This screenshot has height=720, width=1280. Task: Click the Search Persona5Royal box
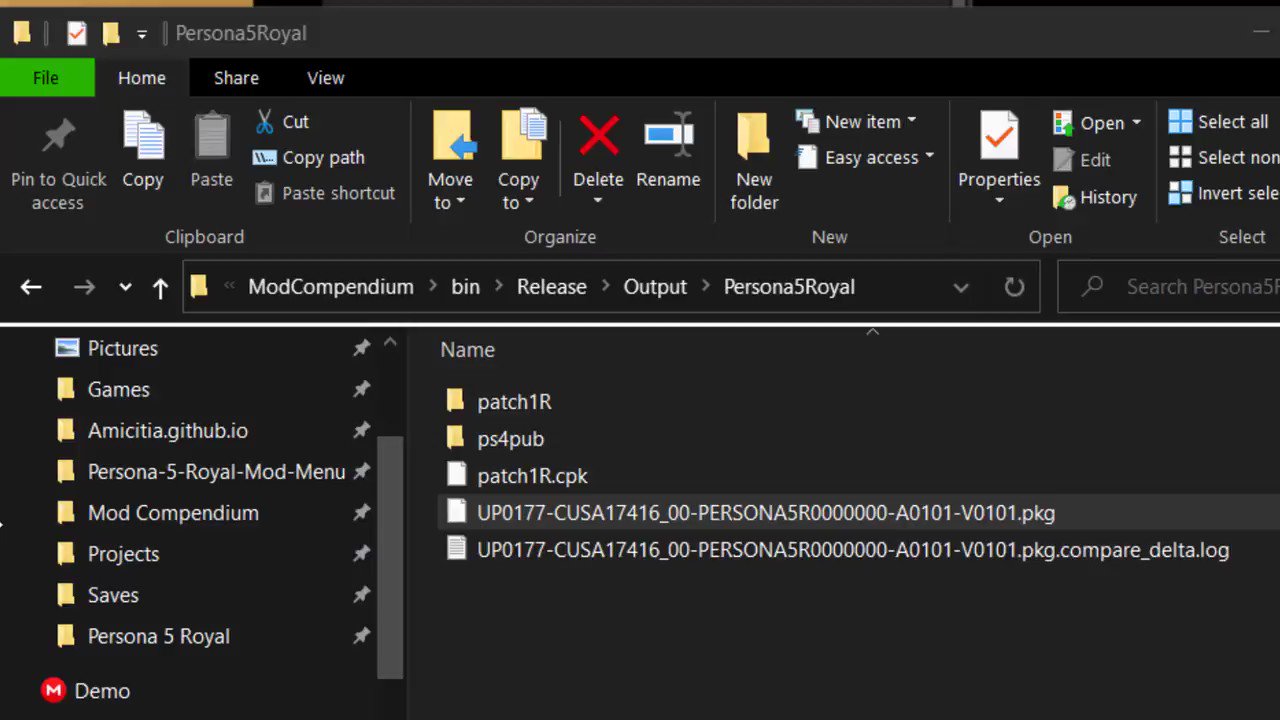[1170, 287]
